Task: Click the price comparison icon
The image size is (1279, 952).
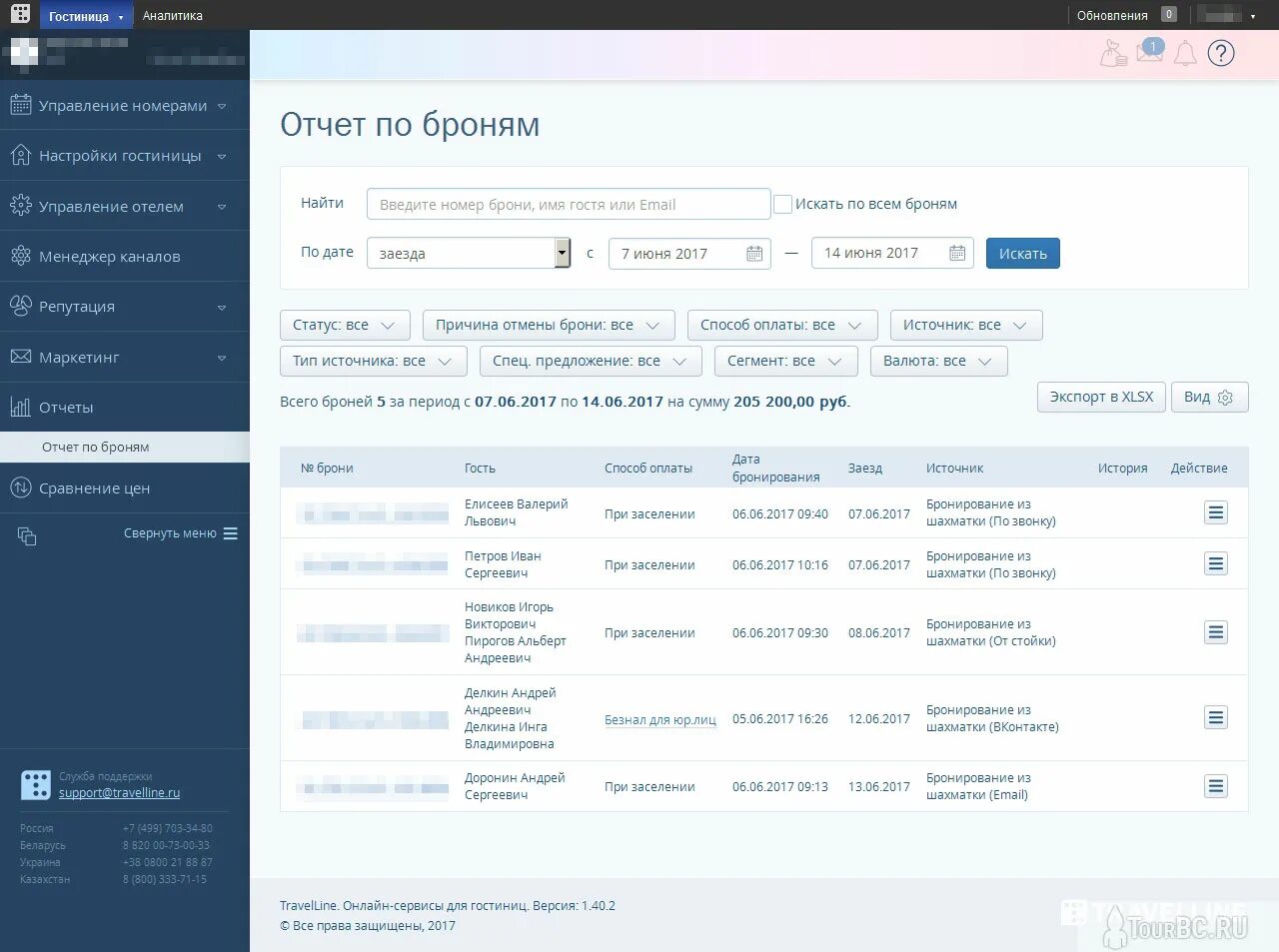Action: point(20,487)
